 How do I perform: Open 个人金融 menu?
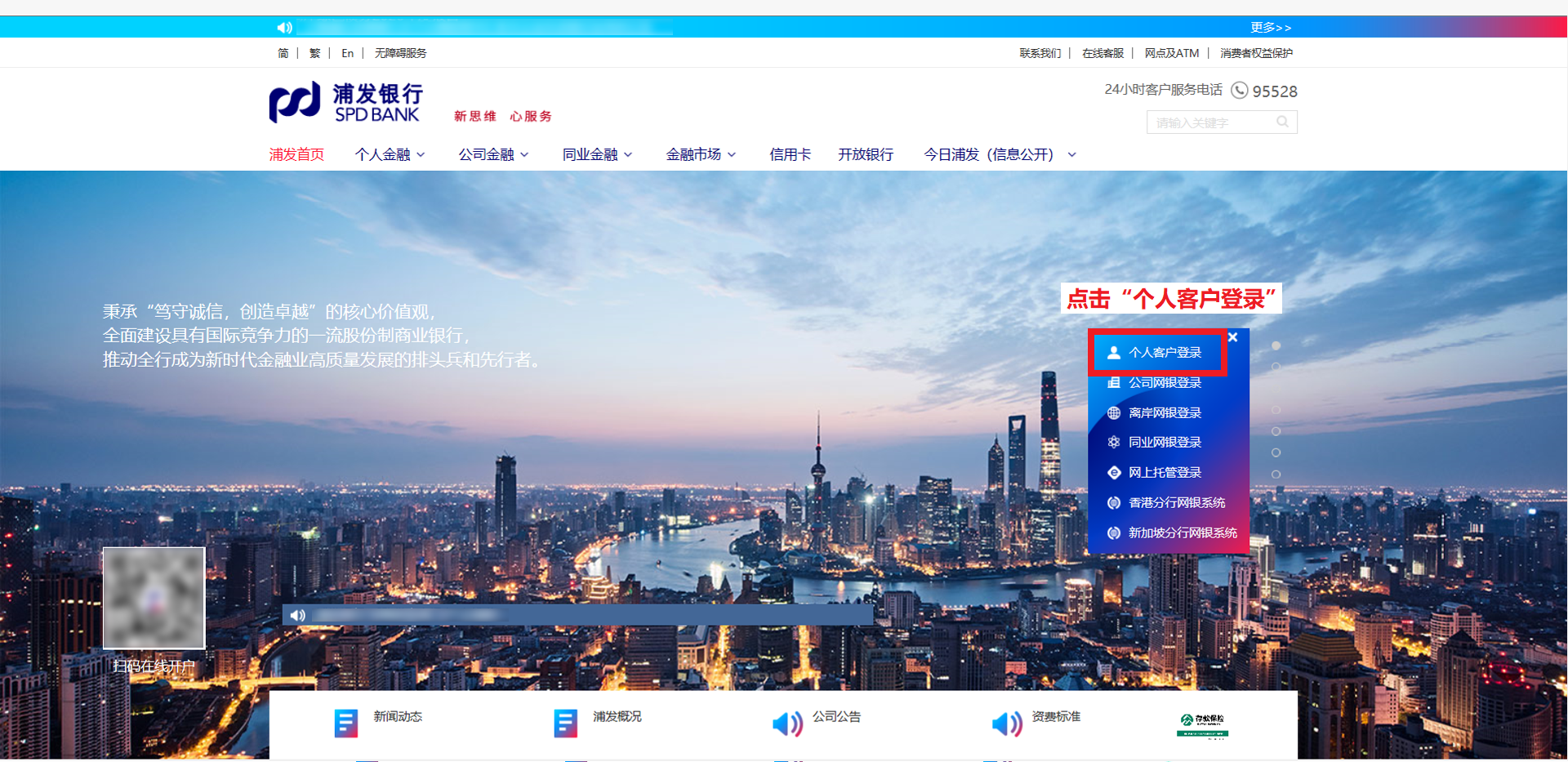coord(382,154)
